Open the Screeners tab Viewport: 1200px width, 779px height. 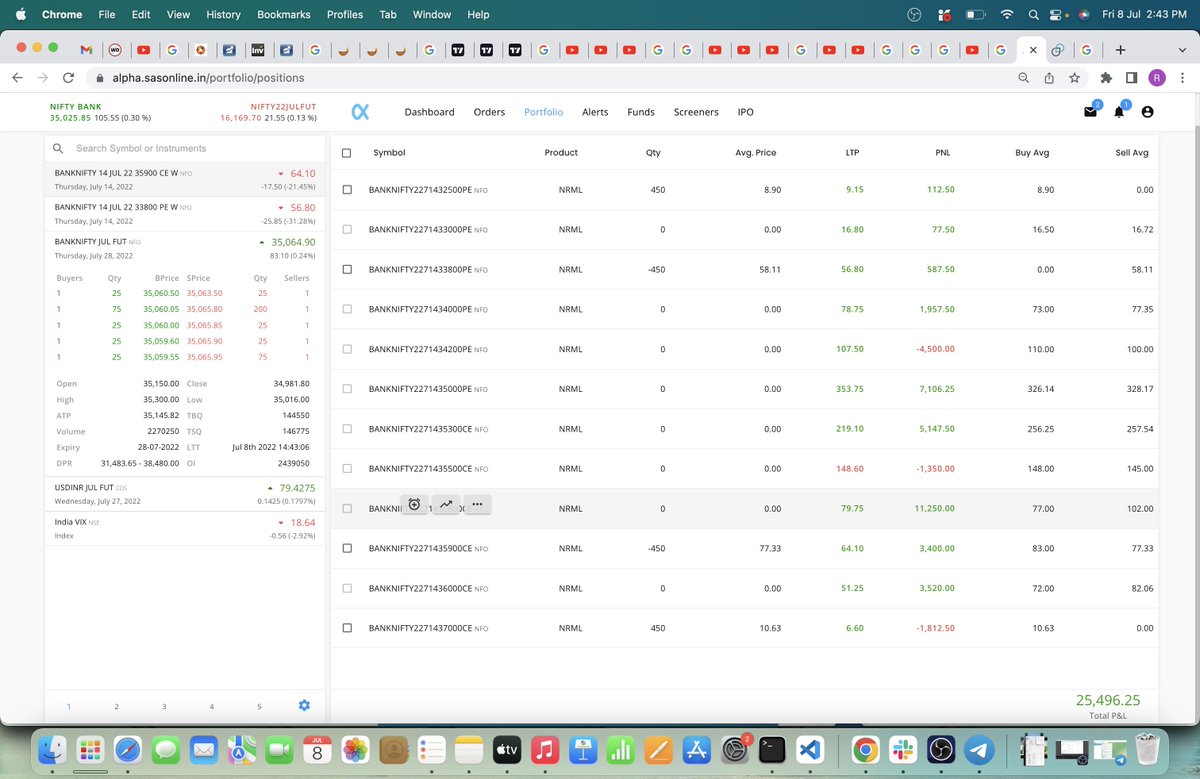[x=696, y=112]
